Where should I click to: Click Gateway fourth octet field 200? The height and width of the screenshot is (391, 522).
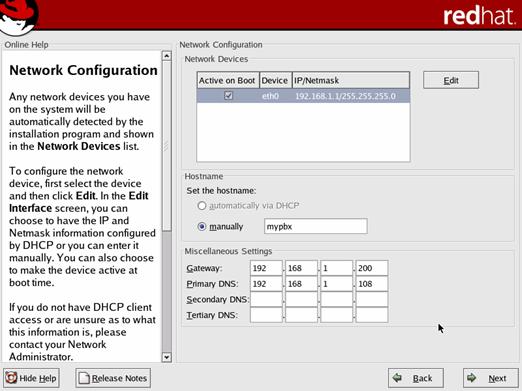tap(372, 268)
